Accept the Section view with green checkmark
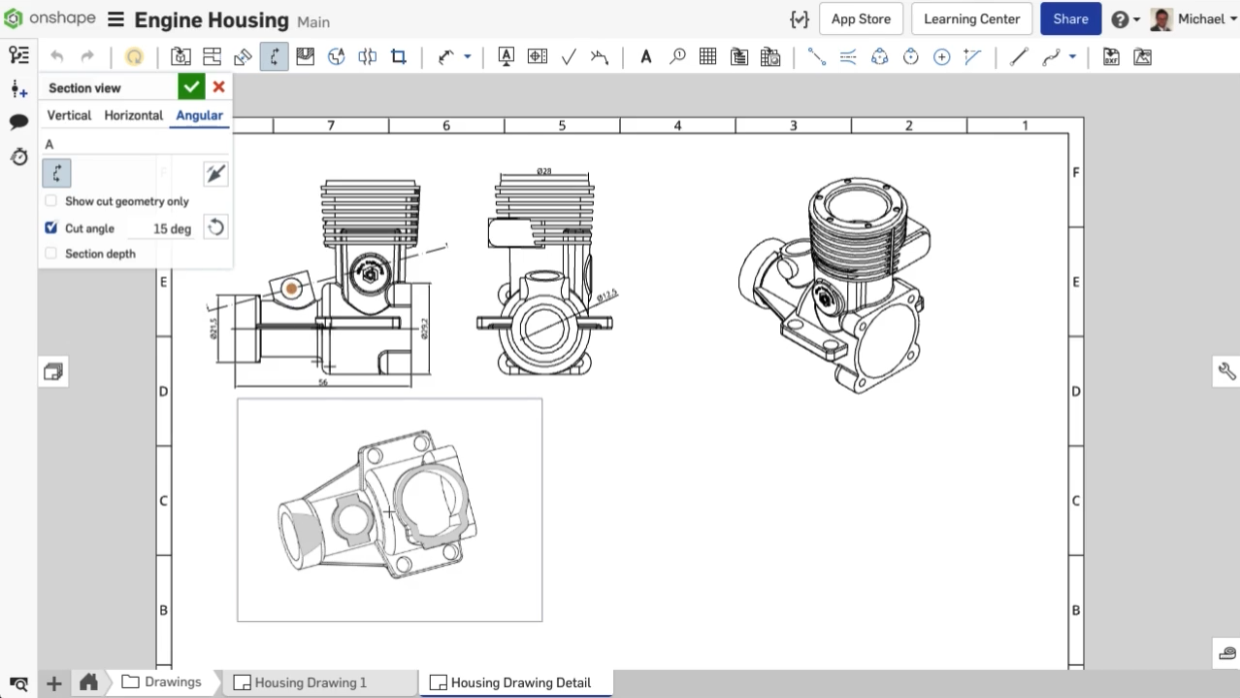This screenshot has width=1240, height=698. (x=192, y=87)
